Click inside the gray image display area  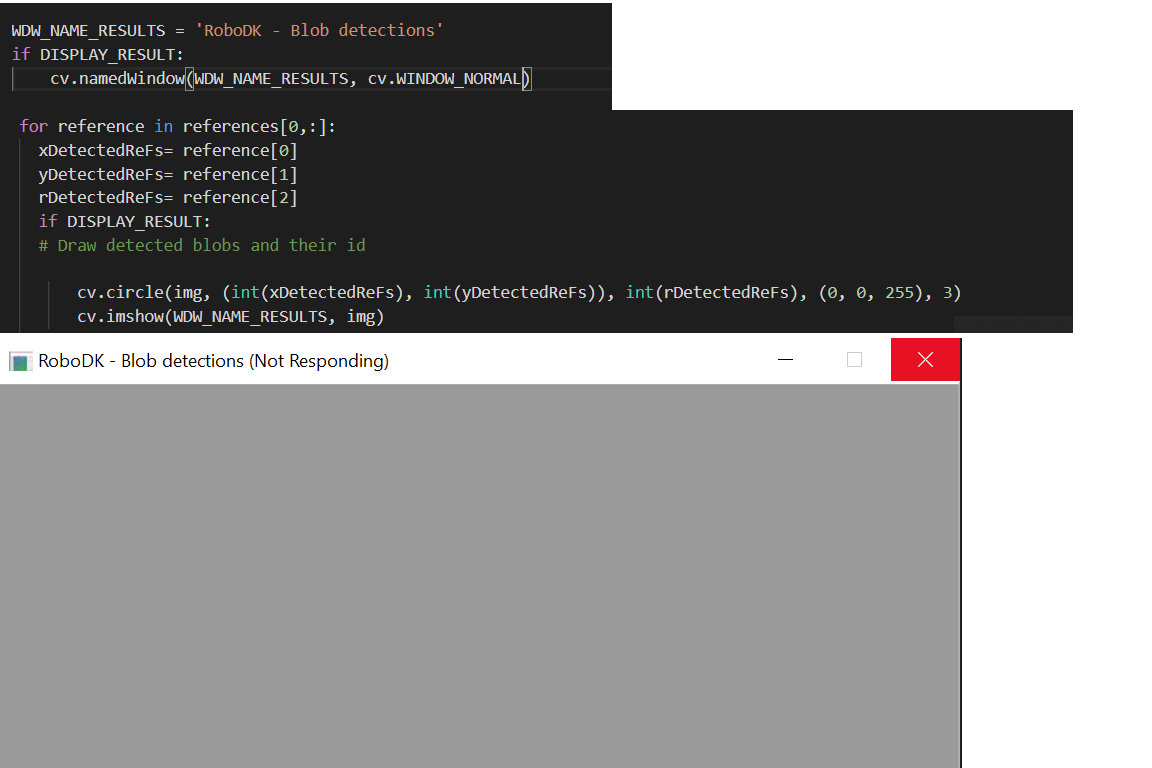[x=480, y=575]
